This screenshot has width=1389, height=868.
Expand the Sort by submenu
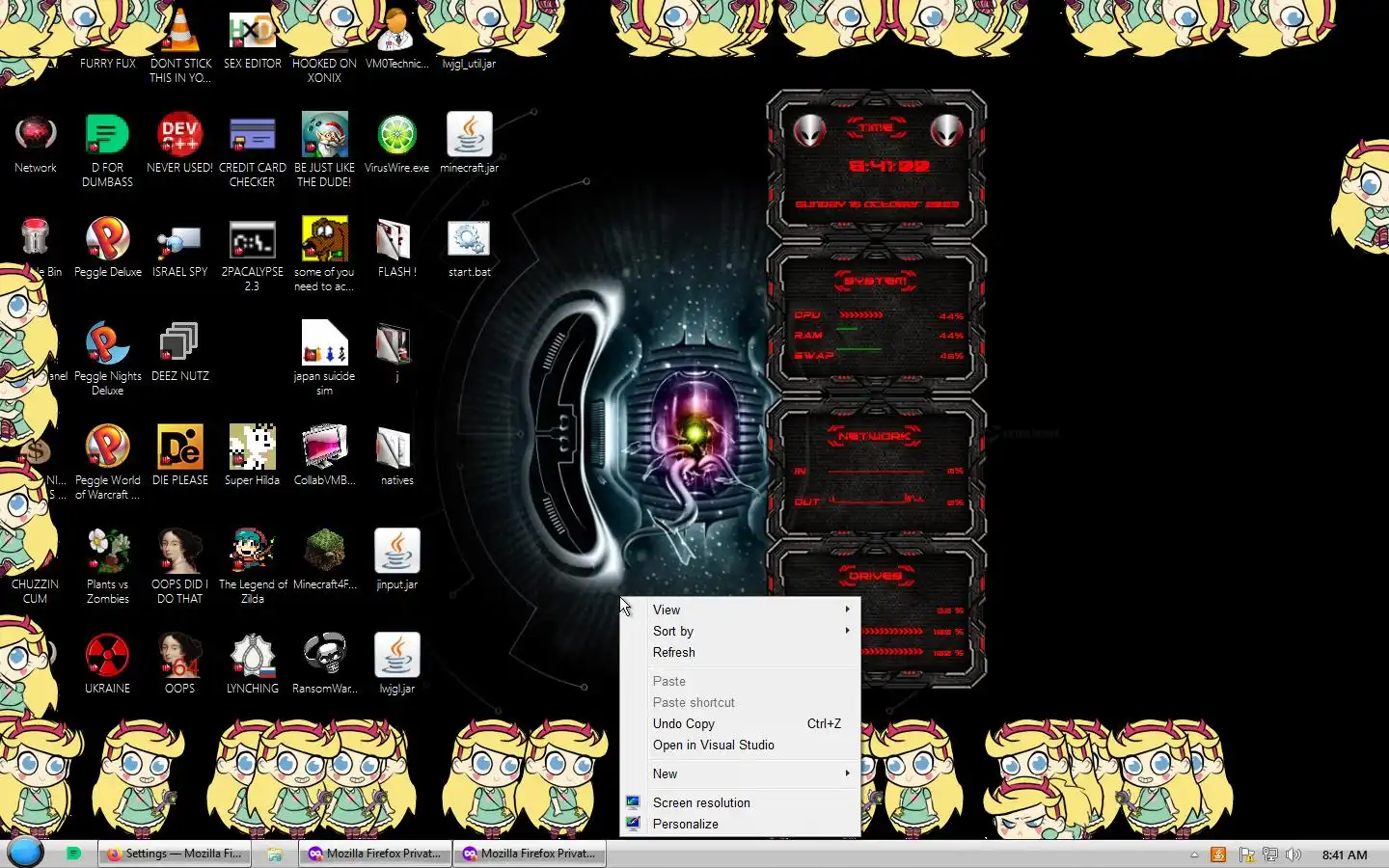[740, 631]
